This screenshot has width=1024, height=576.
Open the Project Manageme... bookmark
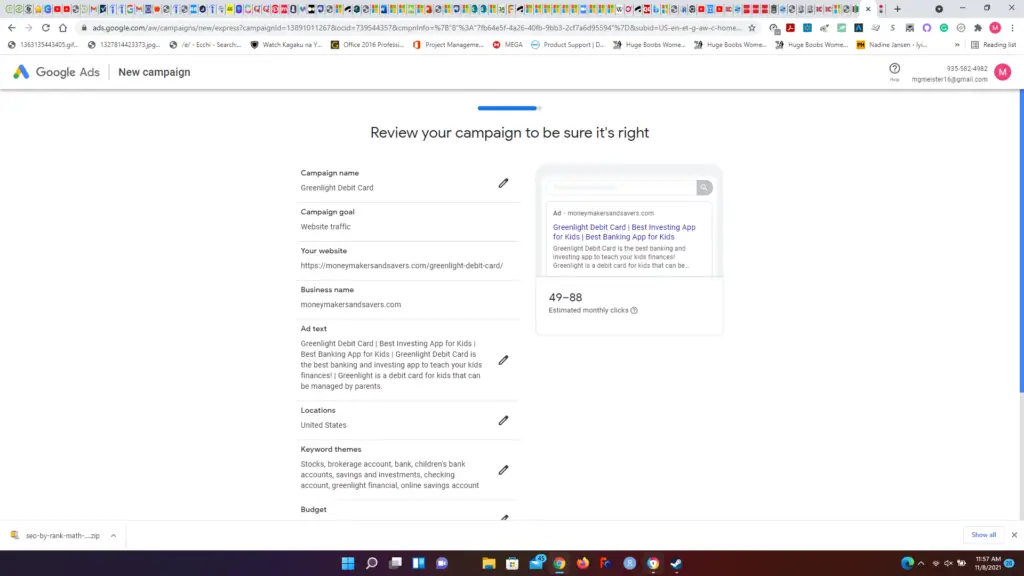pos(449,45)
